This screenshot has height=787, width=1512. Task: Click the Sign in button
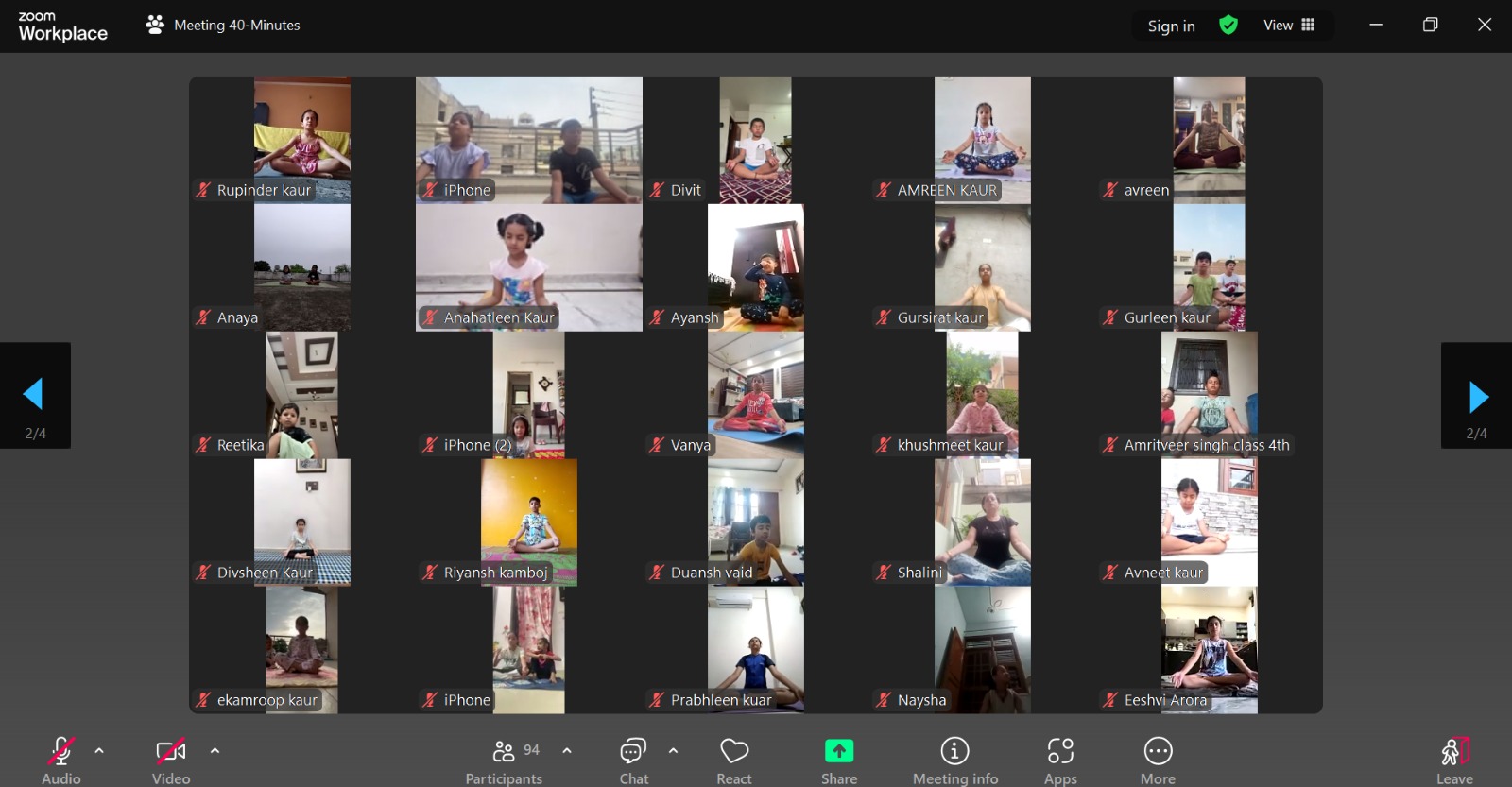pyautogui.click(x=1171, y=26)
